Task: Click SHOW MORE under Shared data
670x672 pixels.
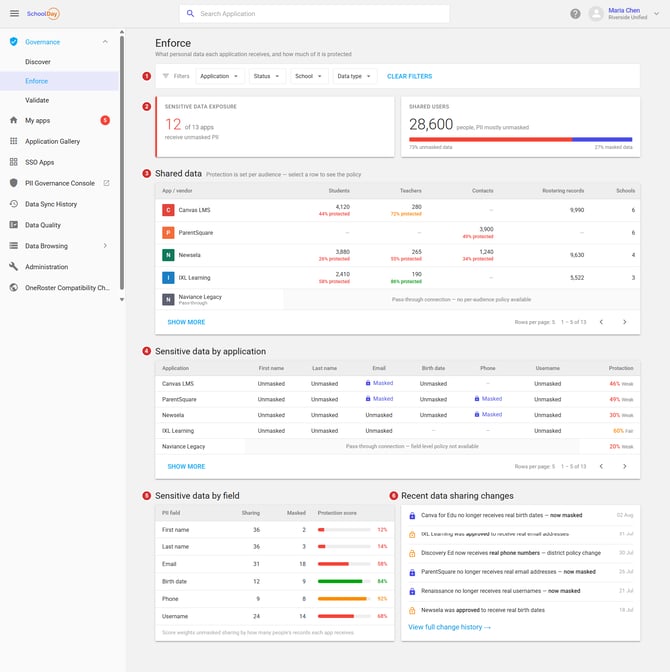Action: (186, 322)
